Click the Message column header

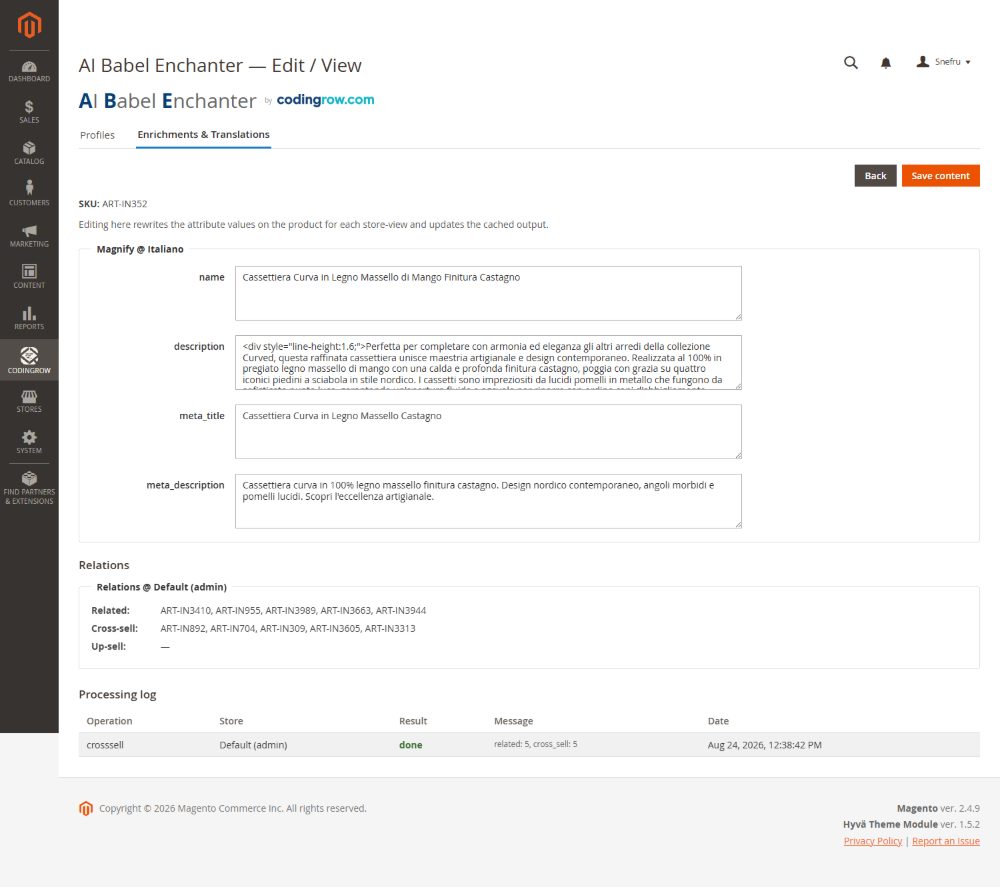pos(513,721)
